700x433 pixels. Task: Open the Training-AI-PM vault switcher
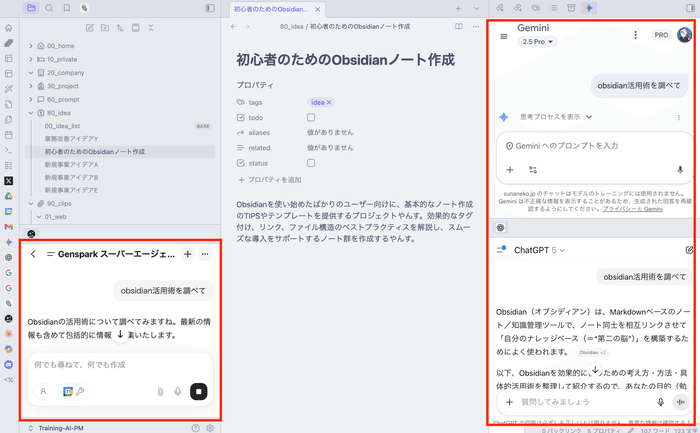[56, 428]
